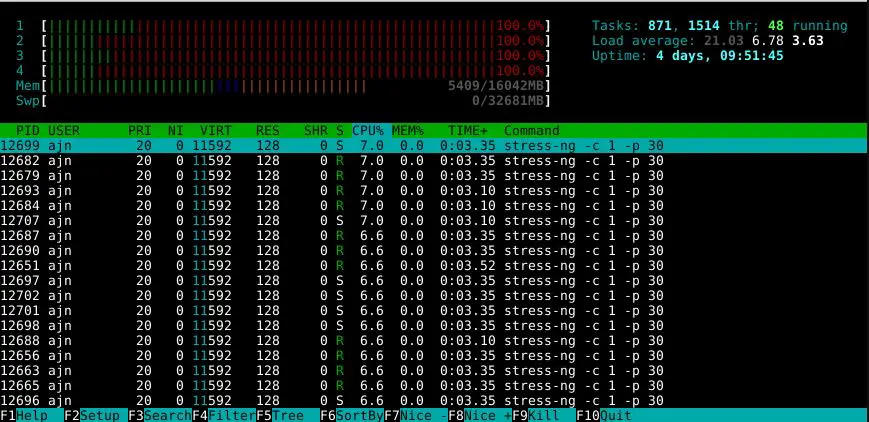This screenshot has width=869, height=422.
Task: Select process row with PID 12684
Action: 433,206
